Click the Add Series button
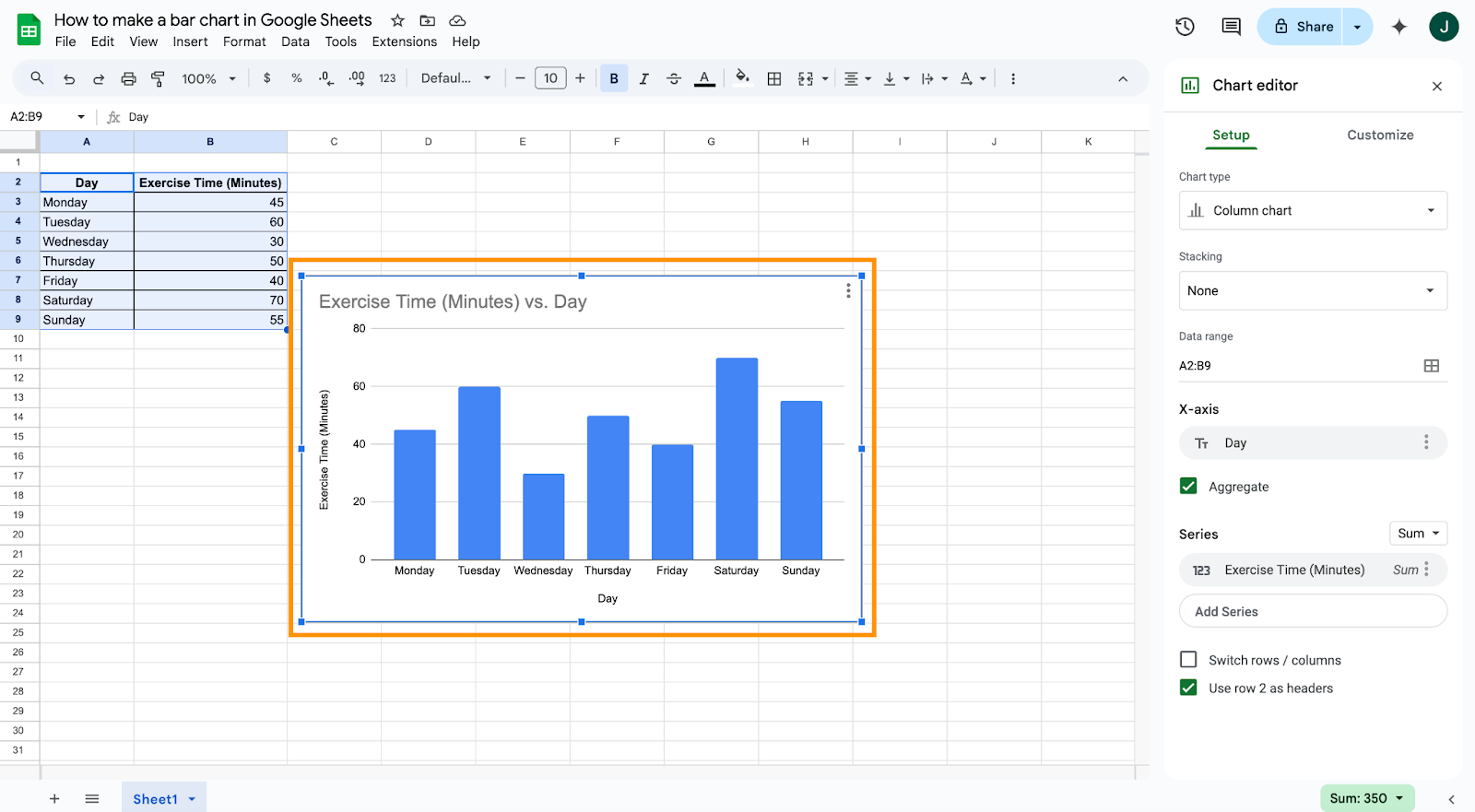This screenshot has height=812, width=1475. pos(1313,611)
